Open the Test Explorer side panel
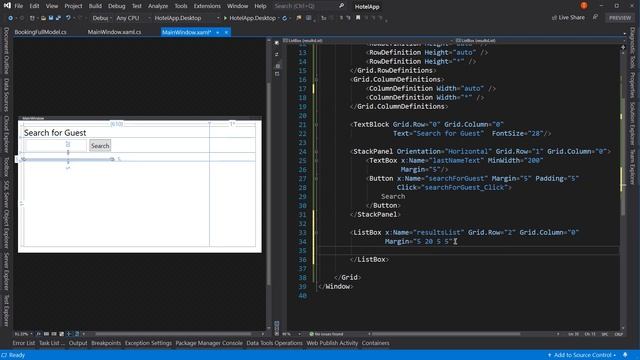Image resolution: width=640 pixels, height=360 pixels. (x=6, y=311)
